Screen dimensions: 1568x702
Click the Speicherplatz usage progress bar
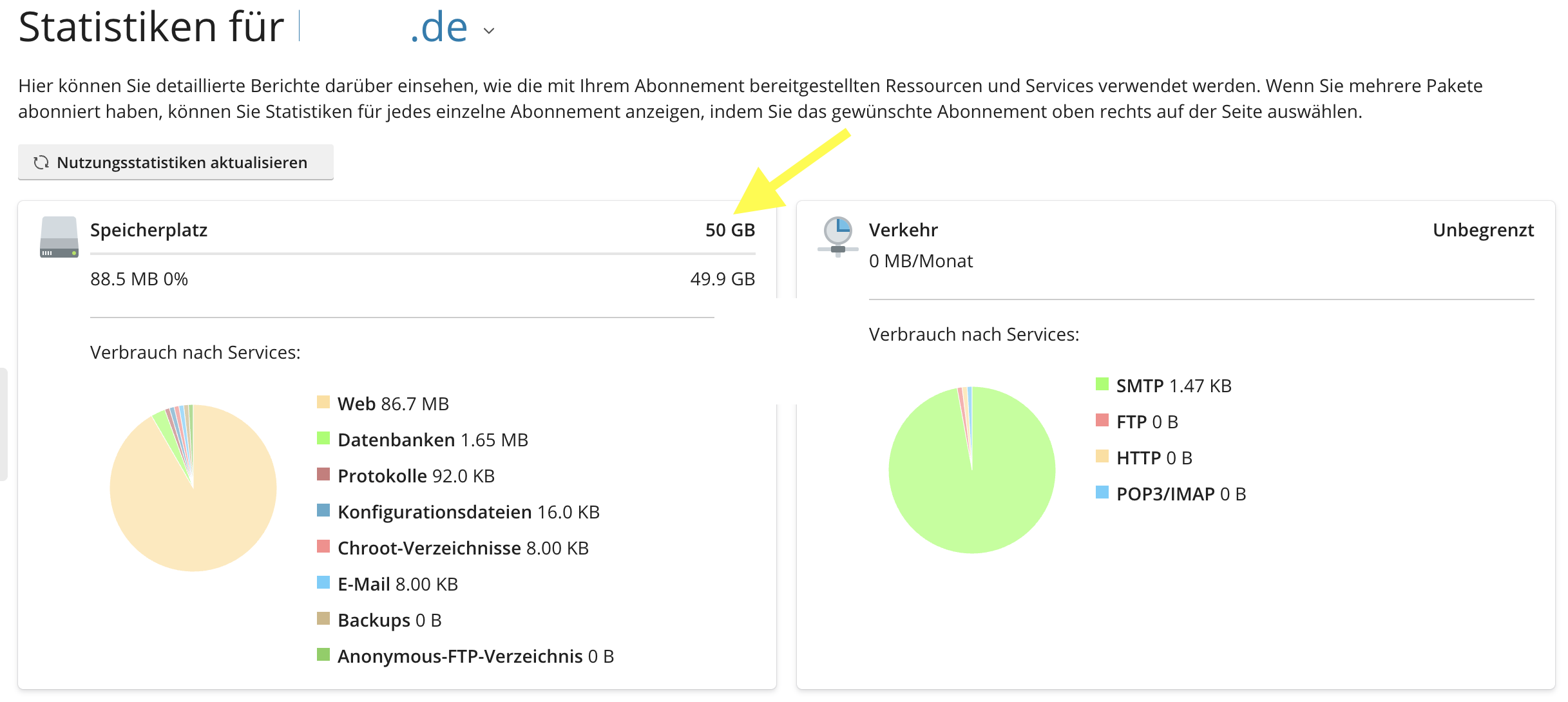422,254
